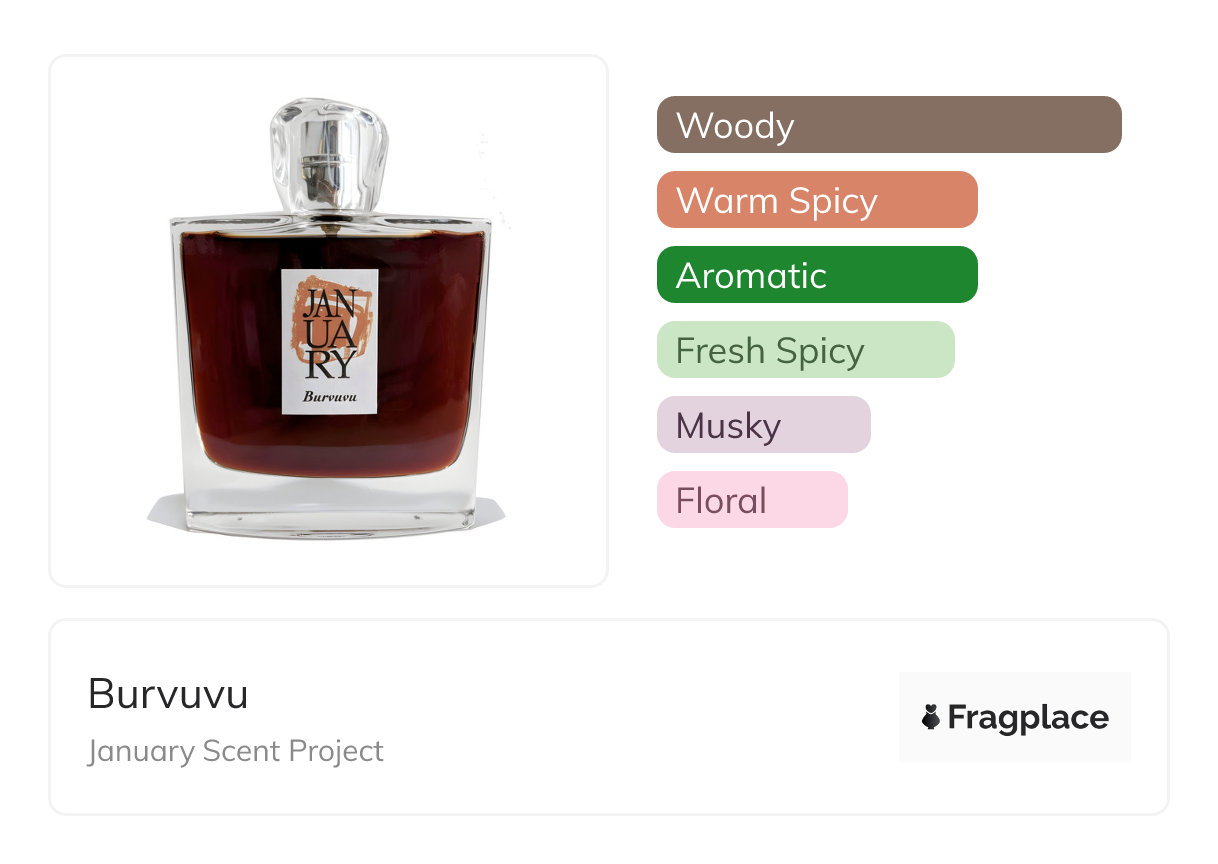The image size is (1218, 864).
Task: Click the Musky label text
Action: point(728,426)
